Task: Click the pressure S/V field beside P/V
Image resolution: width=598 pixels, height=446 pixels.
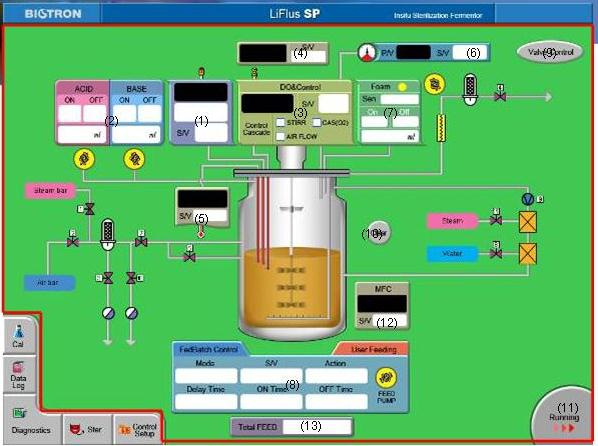Action: [470, 53]
